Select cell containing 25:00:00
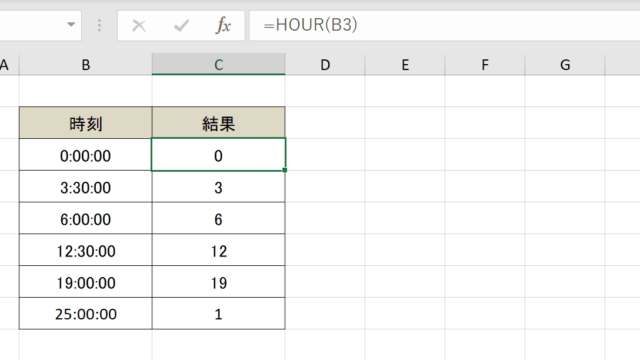Image resolution: width=640 pixels, height=360 pixels. point(86,313)
